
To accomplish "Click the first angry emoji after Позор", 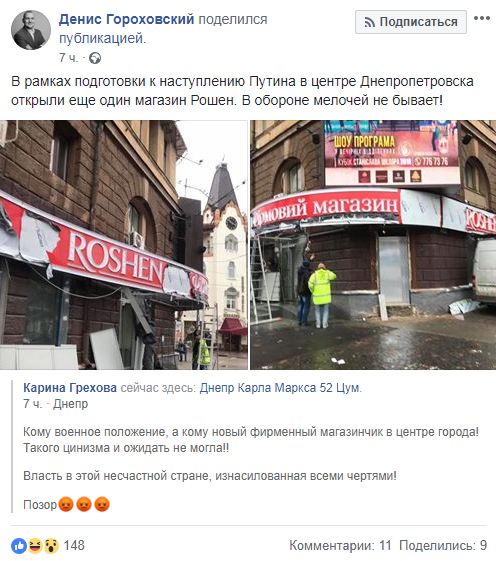I will click(66, 504).
